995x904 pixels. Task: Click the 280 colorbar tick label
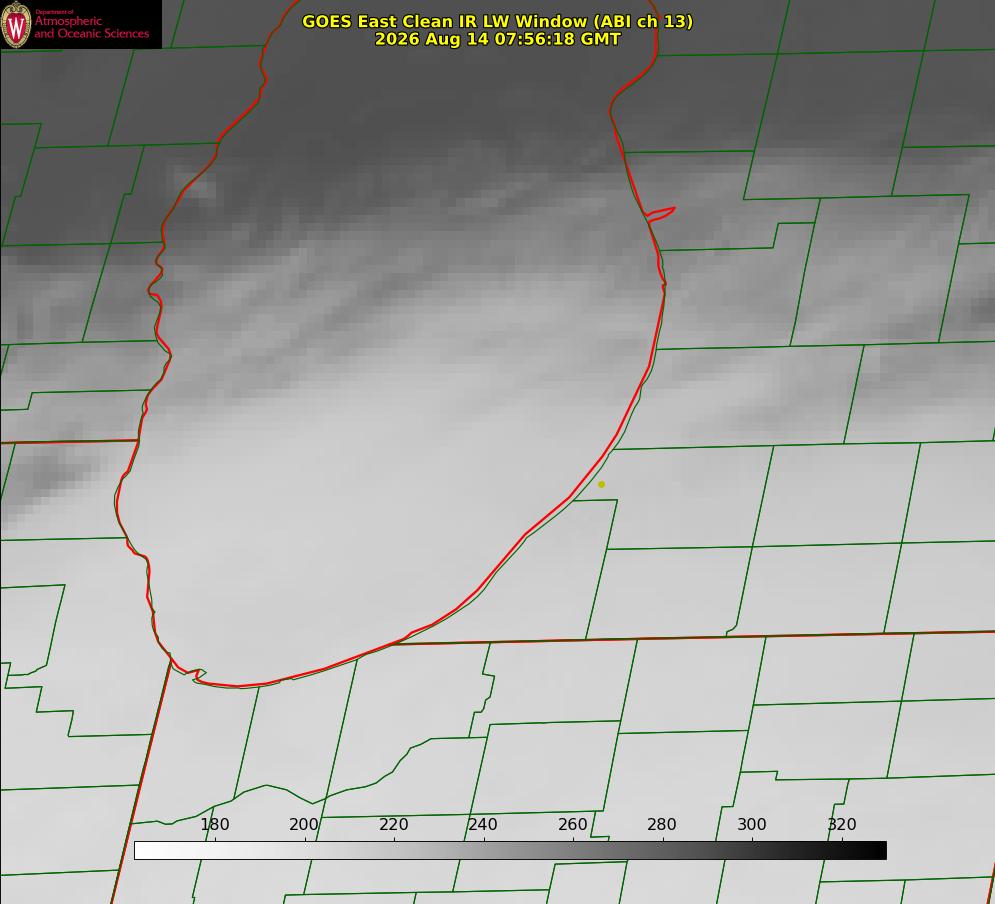point(662,824)
